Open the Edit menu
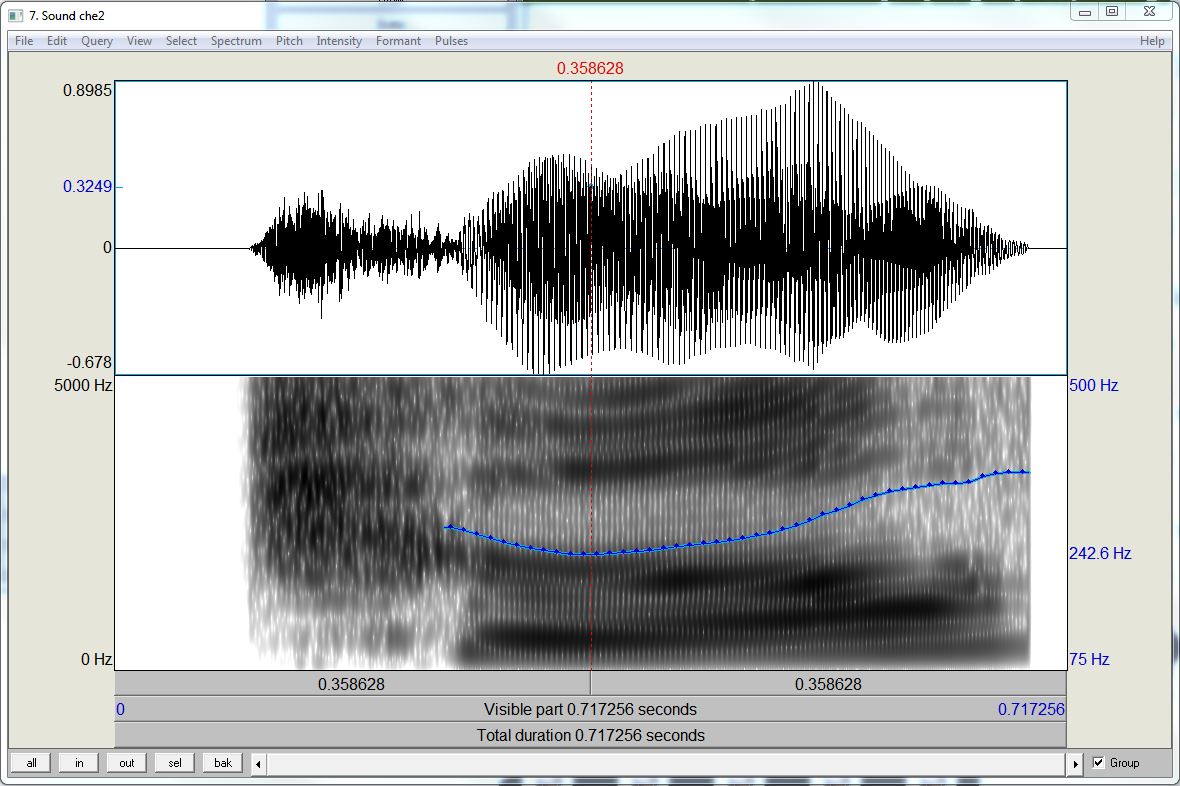The height and width of the screenshot is (786, 1180). coord(56,41)
